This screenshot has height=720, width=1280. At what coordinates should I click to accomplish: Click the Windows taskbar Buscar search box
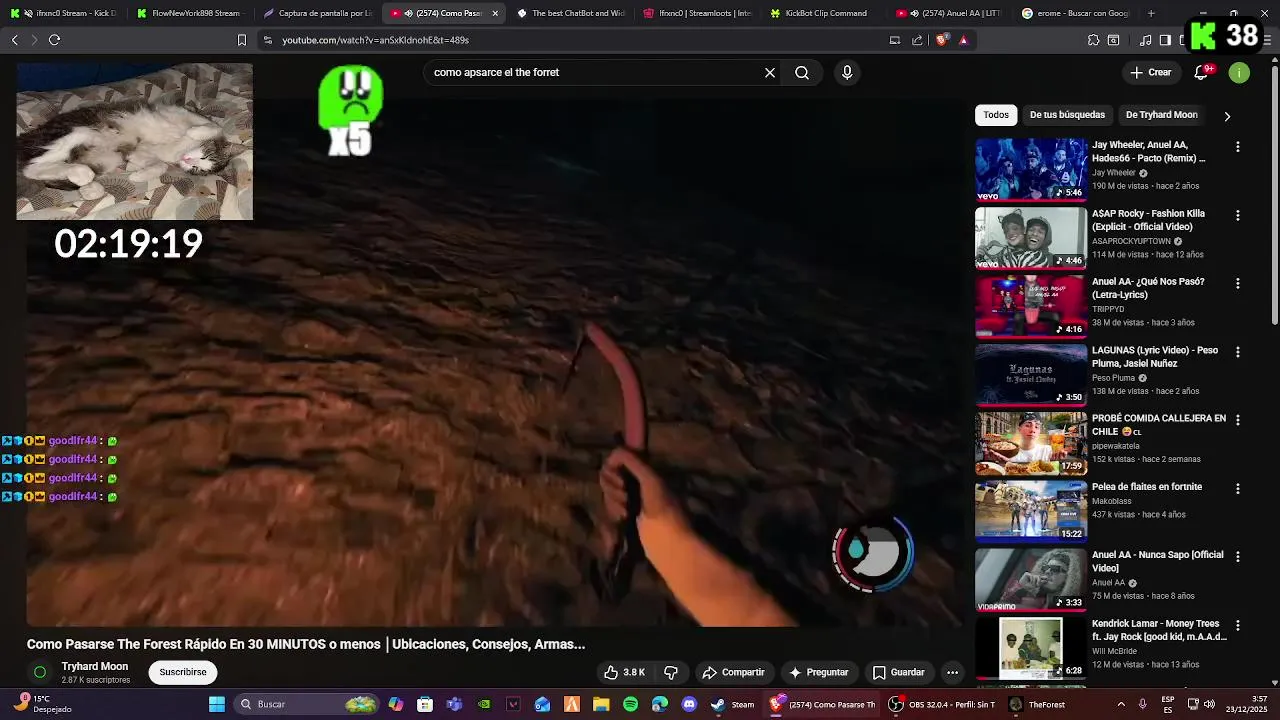click(x=307, y=704)
